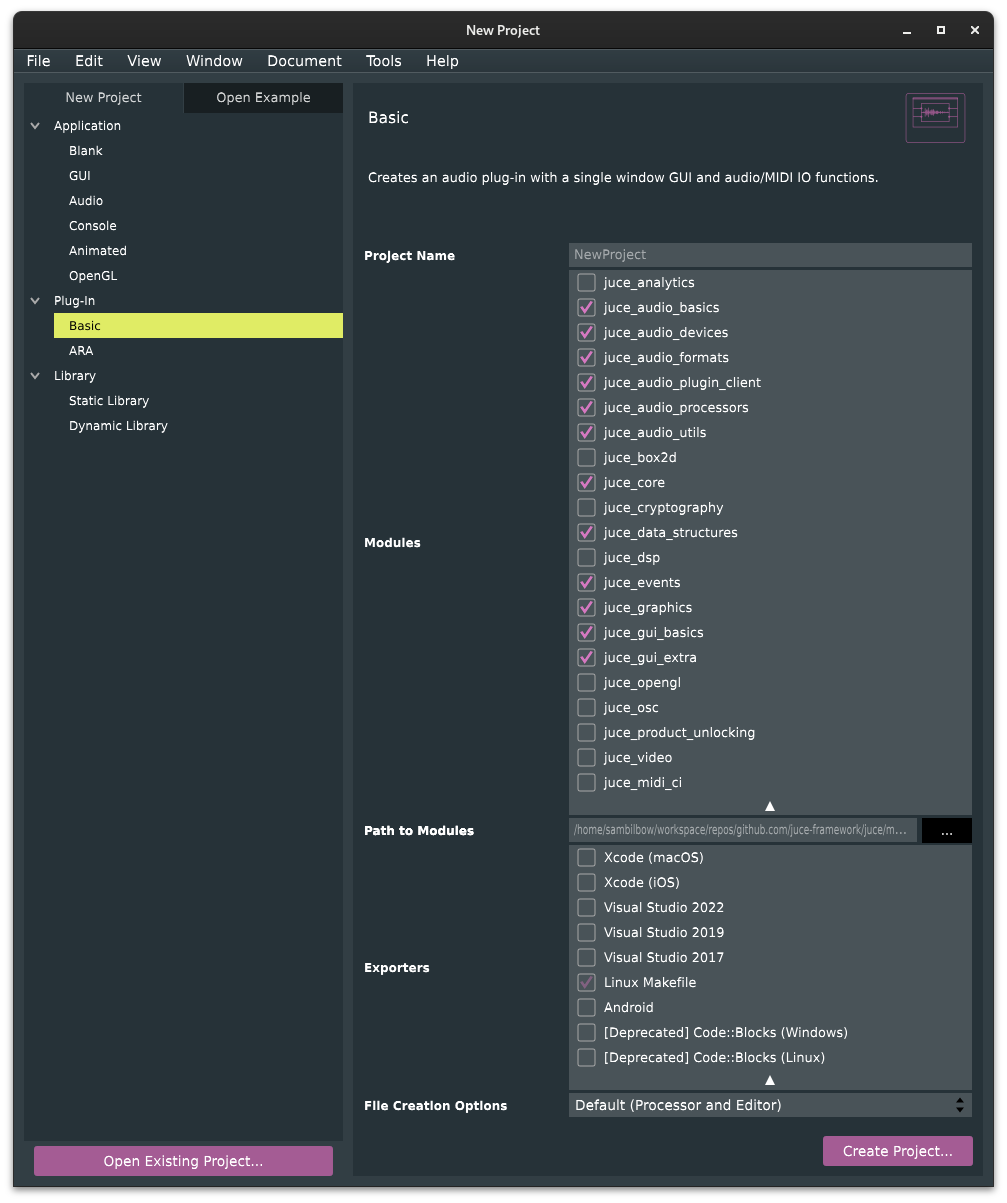Enable the Visual Studio 2022 exporter

[x=587, y=908]
